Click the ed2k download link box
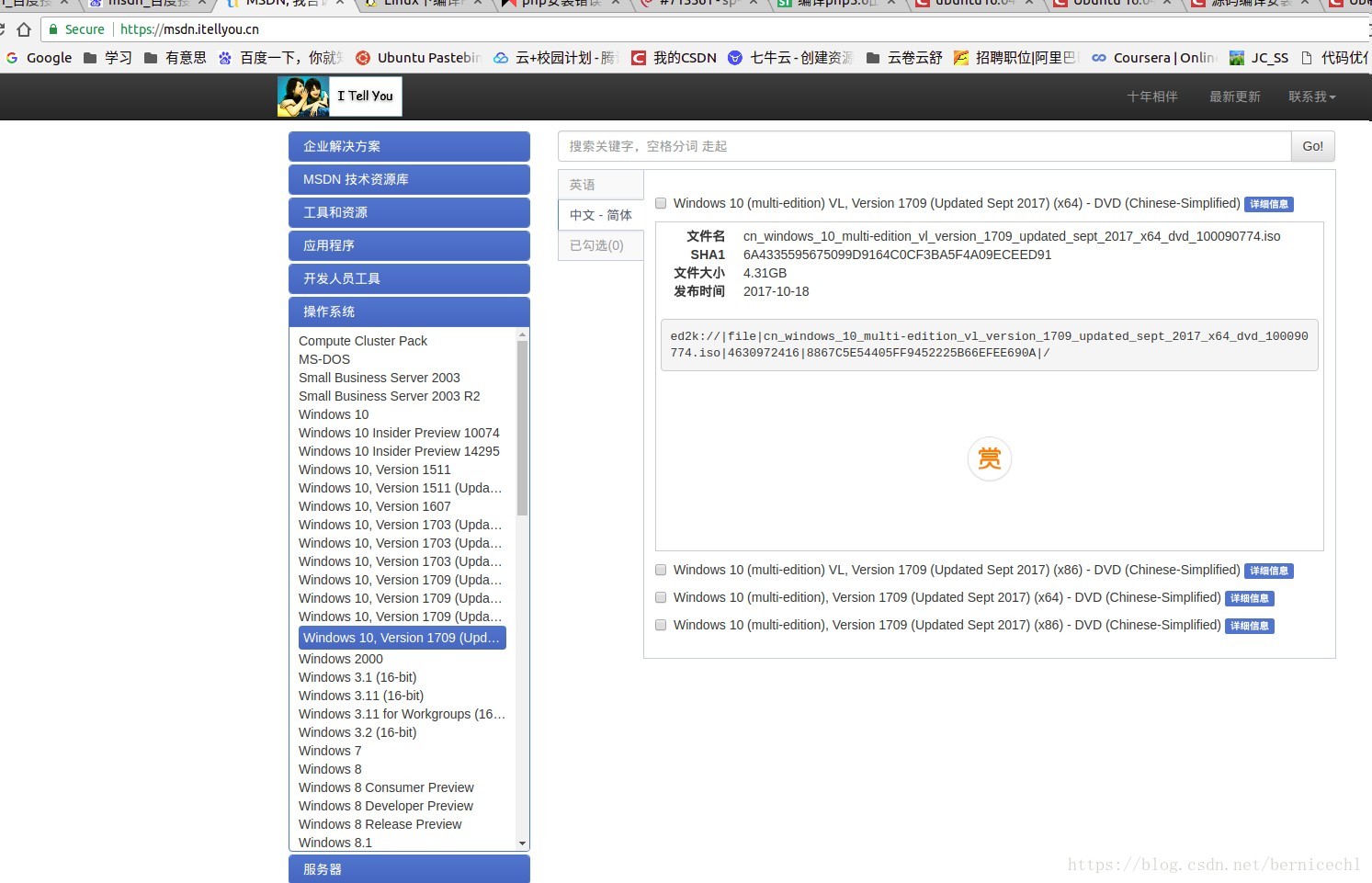This screenshot has height=883, width=1372. pyautogui.click(x=990, y=345)
